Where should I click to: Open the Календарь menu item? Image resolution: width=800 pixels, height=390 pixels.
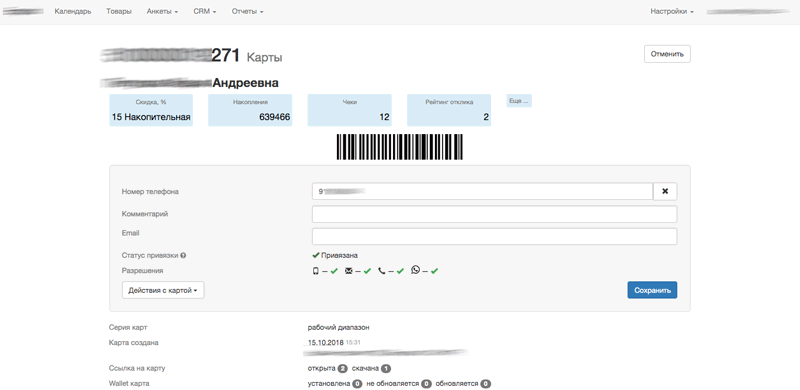point(73,11)
